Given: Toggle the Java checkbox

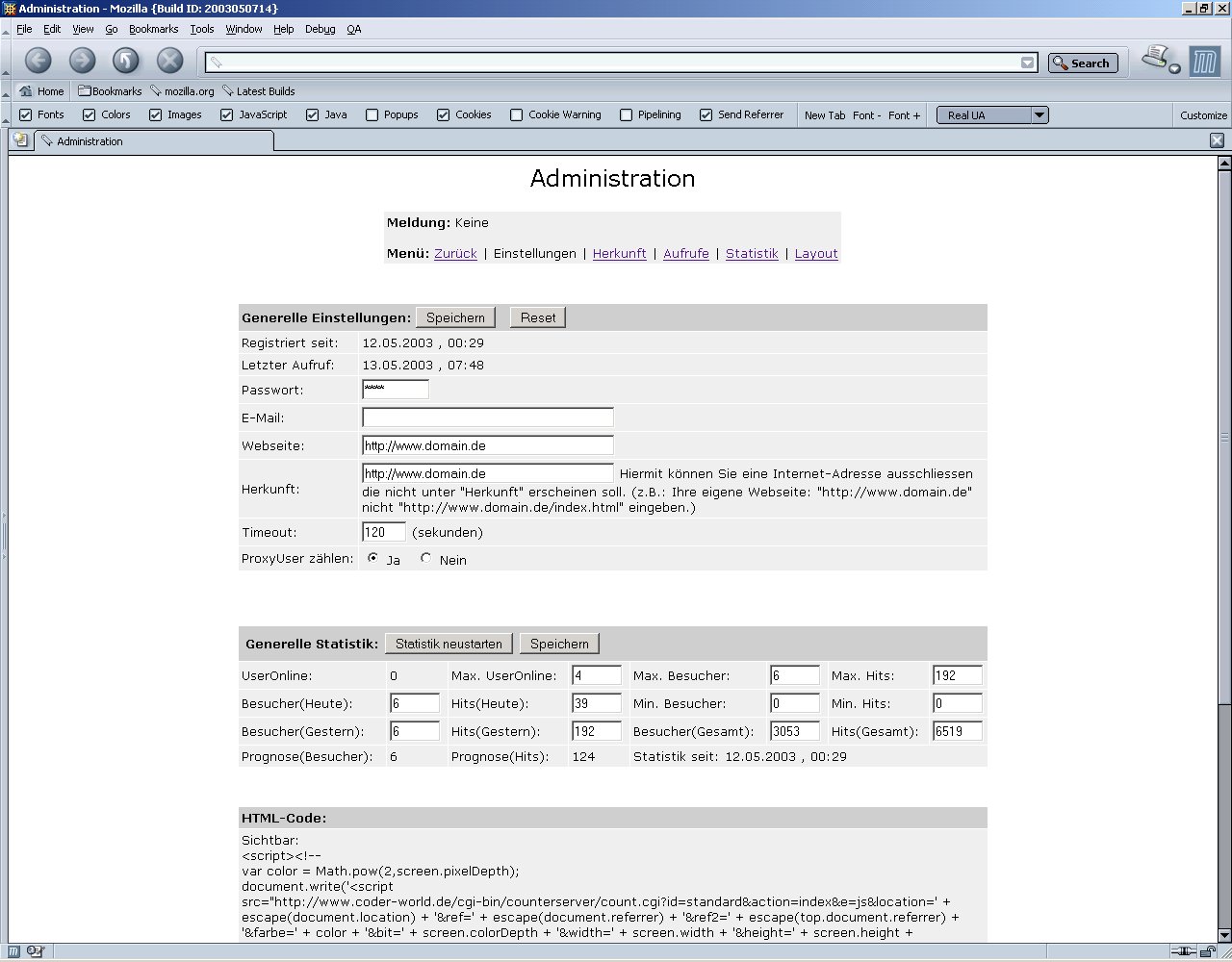Looking at the screenshot, I should coord(313,114).
